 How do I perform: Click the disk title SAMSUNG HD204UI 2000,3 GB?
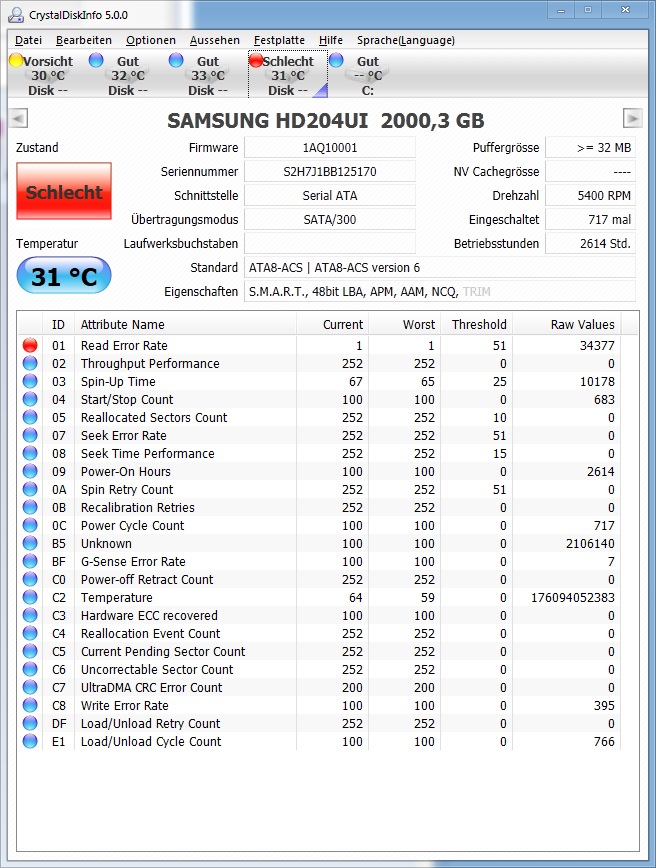(x=326, y=120)
